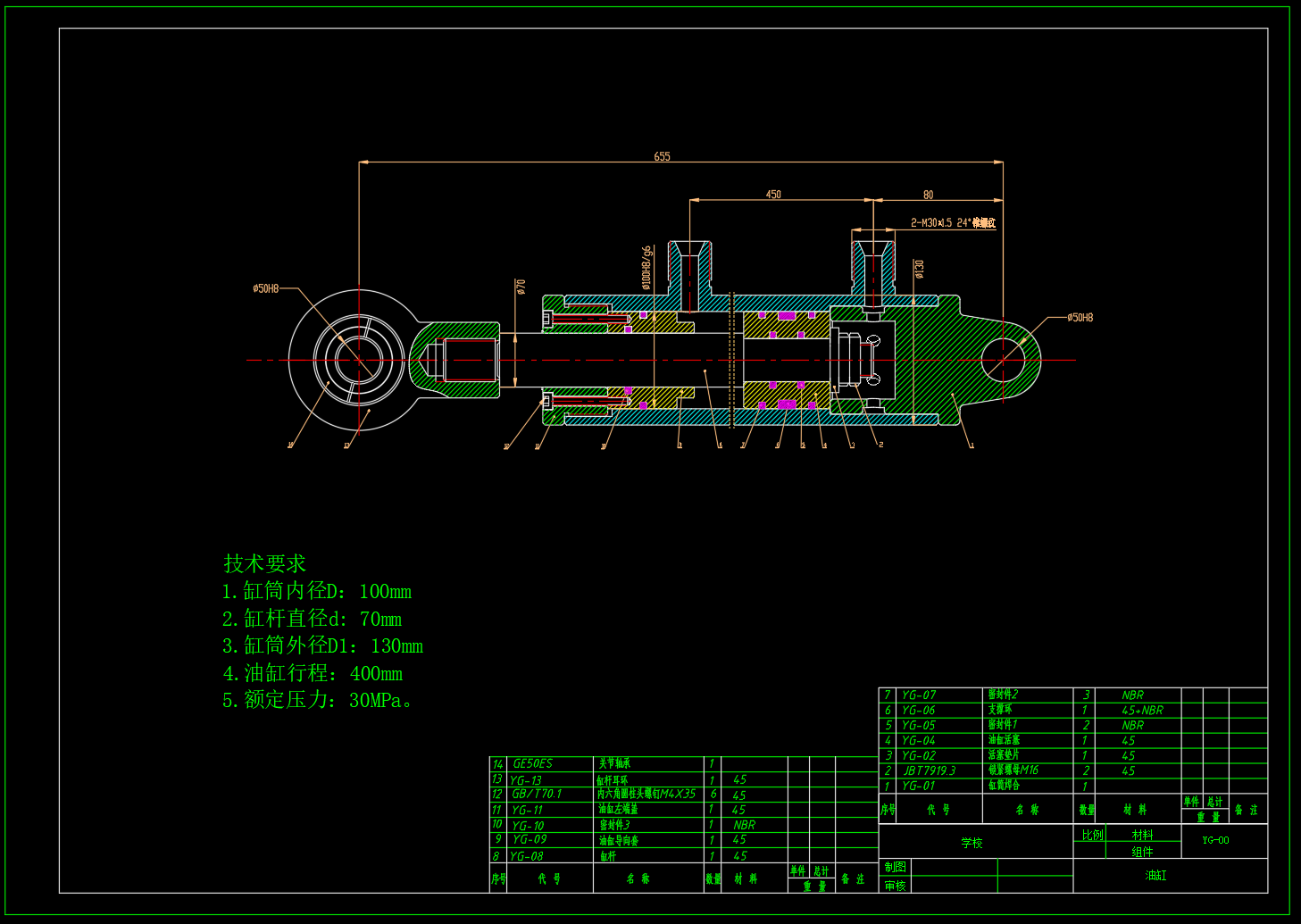1301x924 pixels.
Task: Click the quantity 6 in GB/T70.1 row
Action: (x=713, y=794)
